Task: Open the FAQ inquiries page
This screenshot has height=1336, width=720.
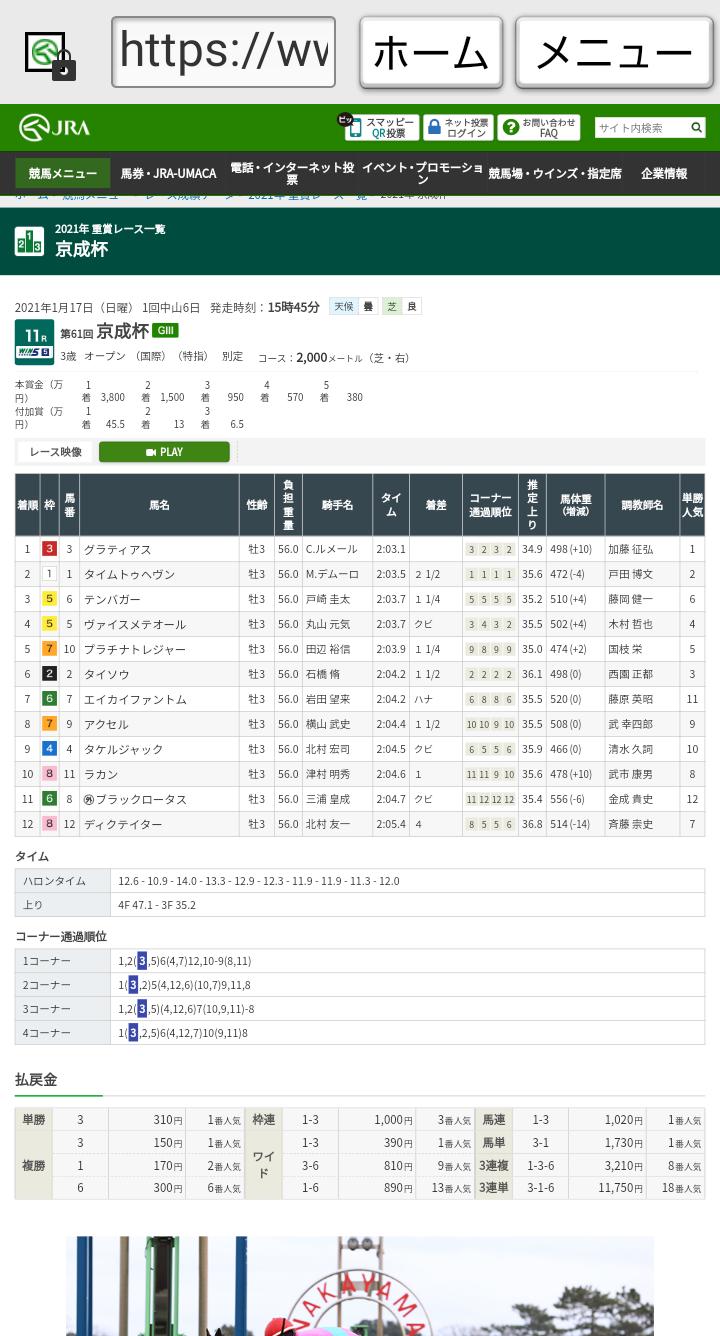Action: [538, 127]
